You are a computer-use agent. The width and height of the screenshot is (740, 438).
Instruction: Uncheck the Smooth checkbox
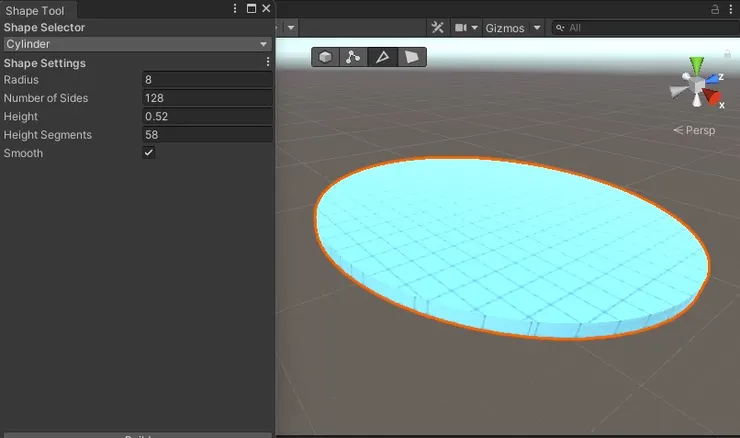coord(149,153)
